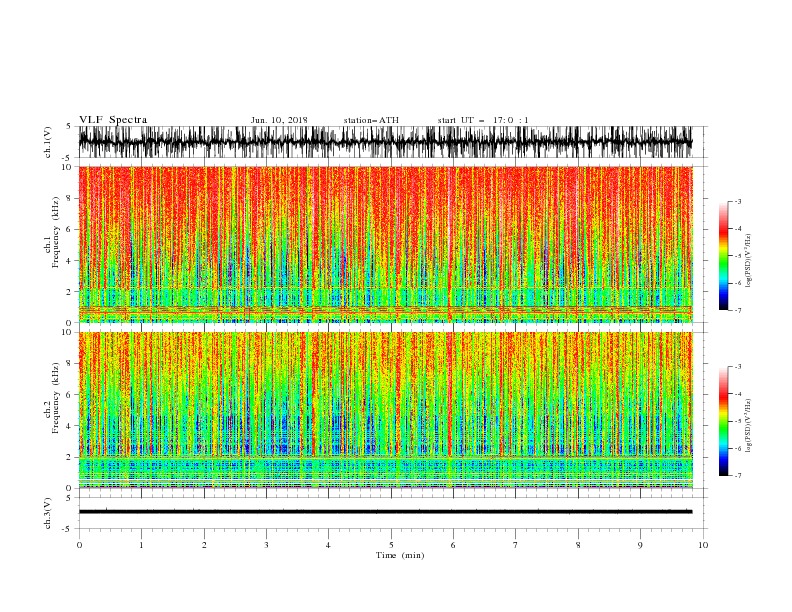Image resolution: width=792 pixels, height=612 pixels.
Task: Click the ch.1 spectrogram color scale bar
Action: (723, 256)
